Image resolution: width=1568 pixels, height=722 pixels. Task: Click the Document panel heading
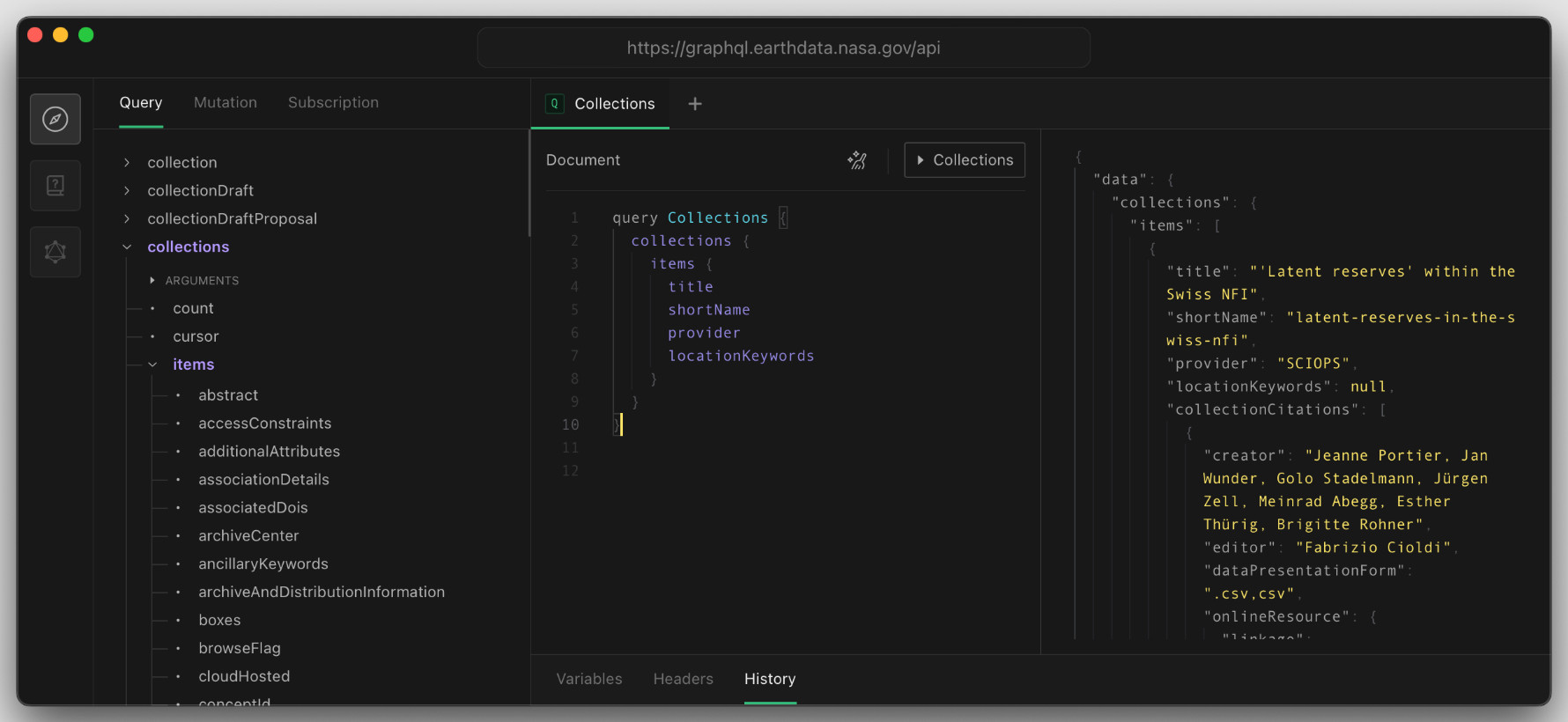tap(583, 160)
